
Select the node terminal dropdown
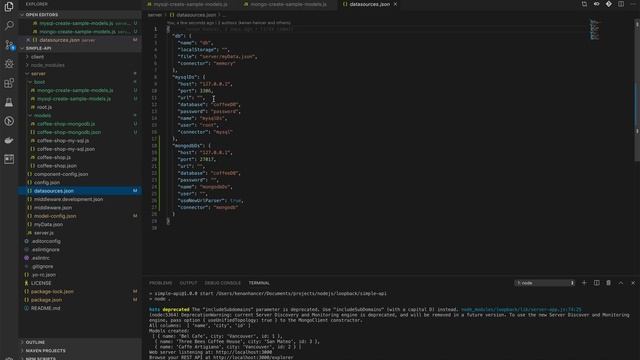(x=544, y=283)
